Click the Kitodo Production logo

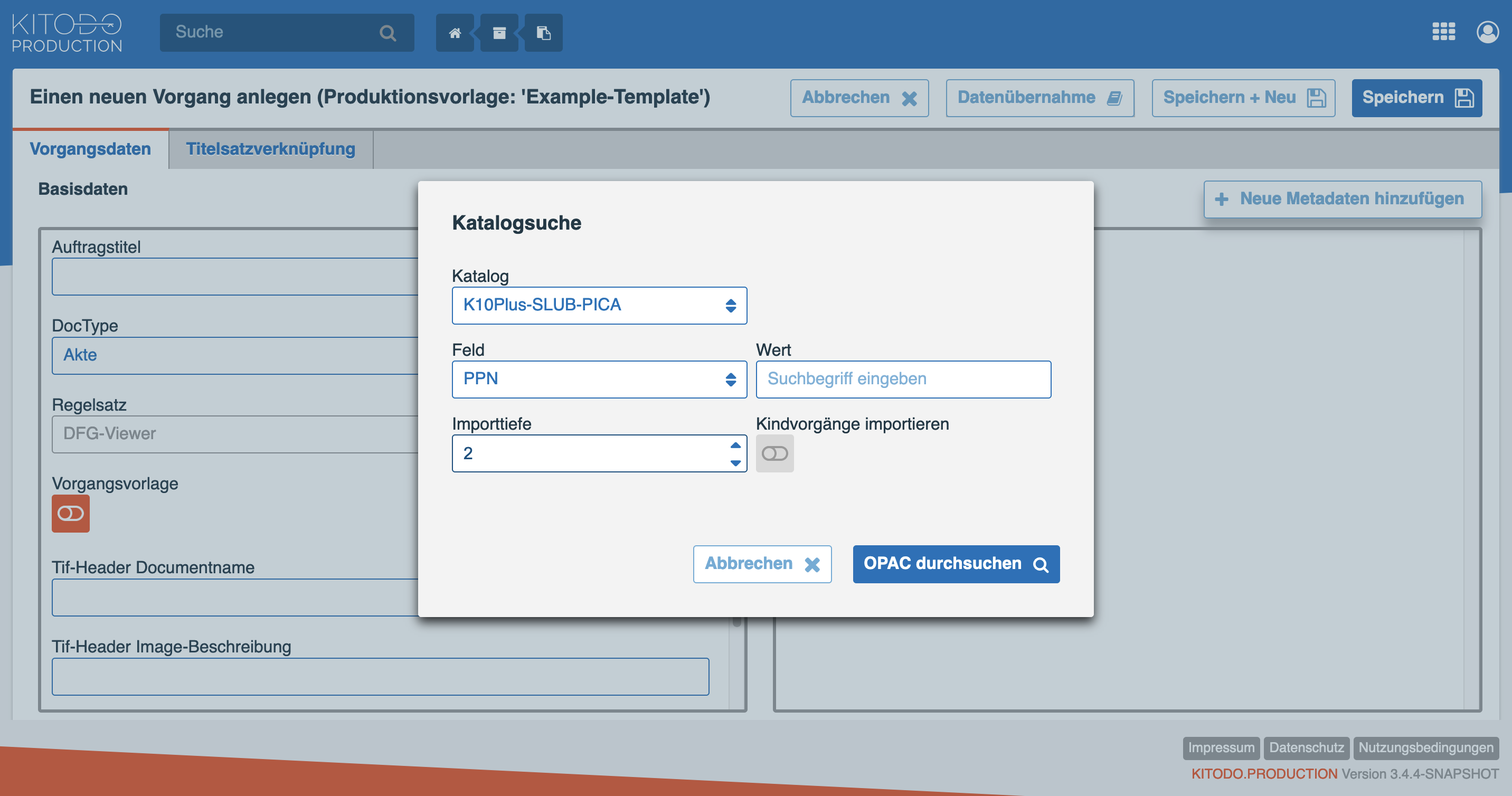click(67, 33)
